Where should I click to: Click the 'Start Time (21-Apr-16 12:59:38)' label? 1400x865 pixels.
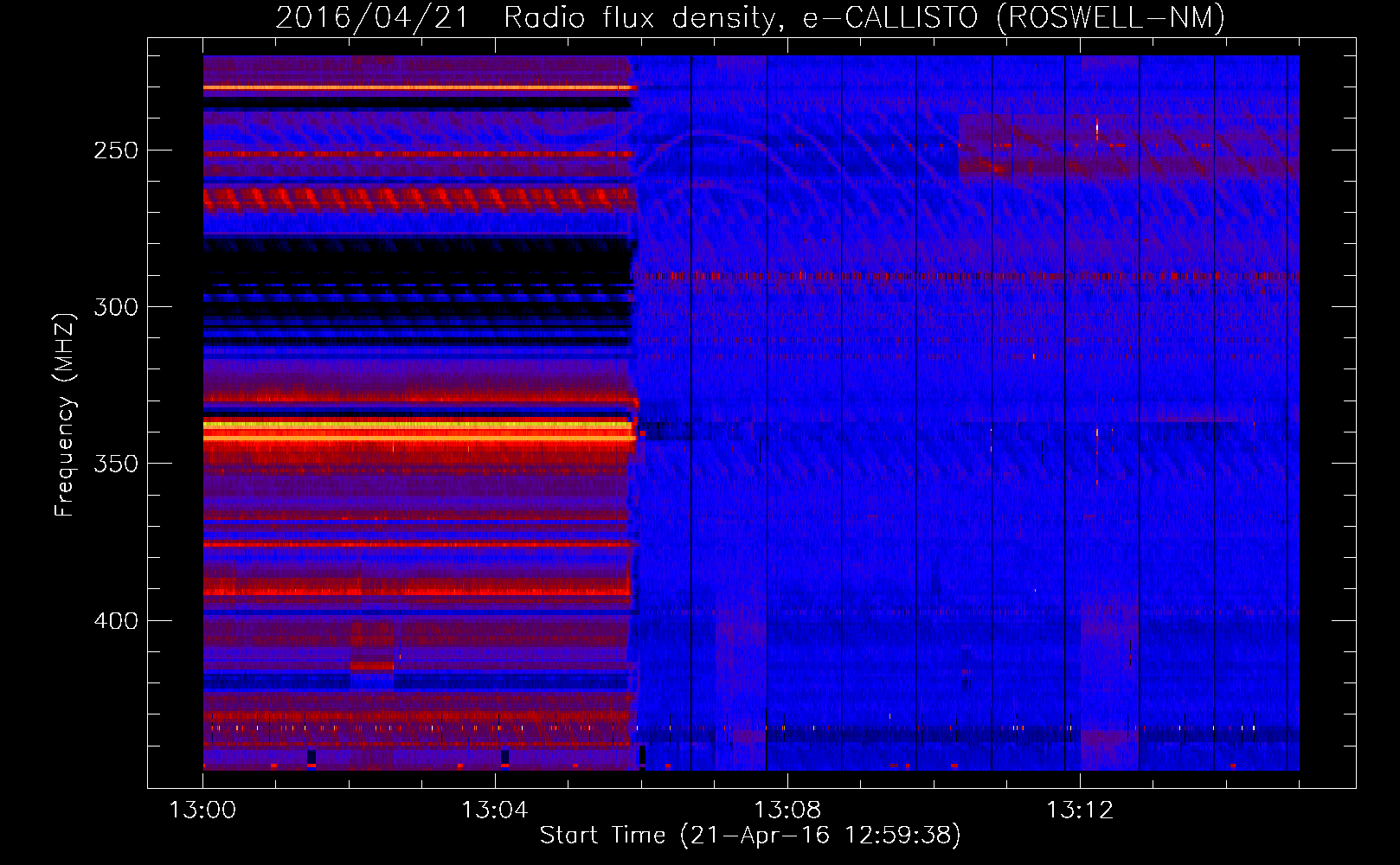(x=750, y=836)
